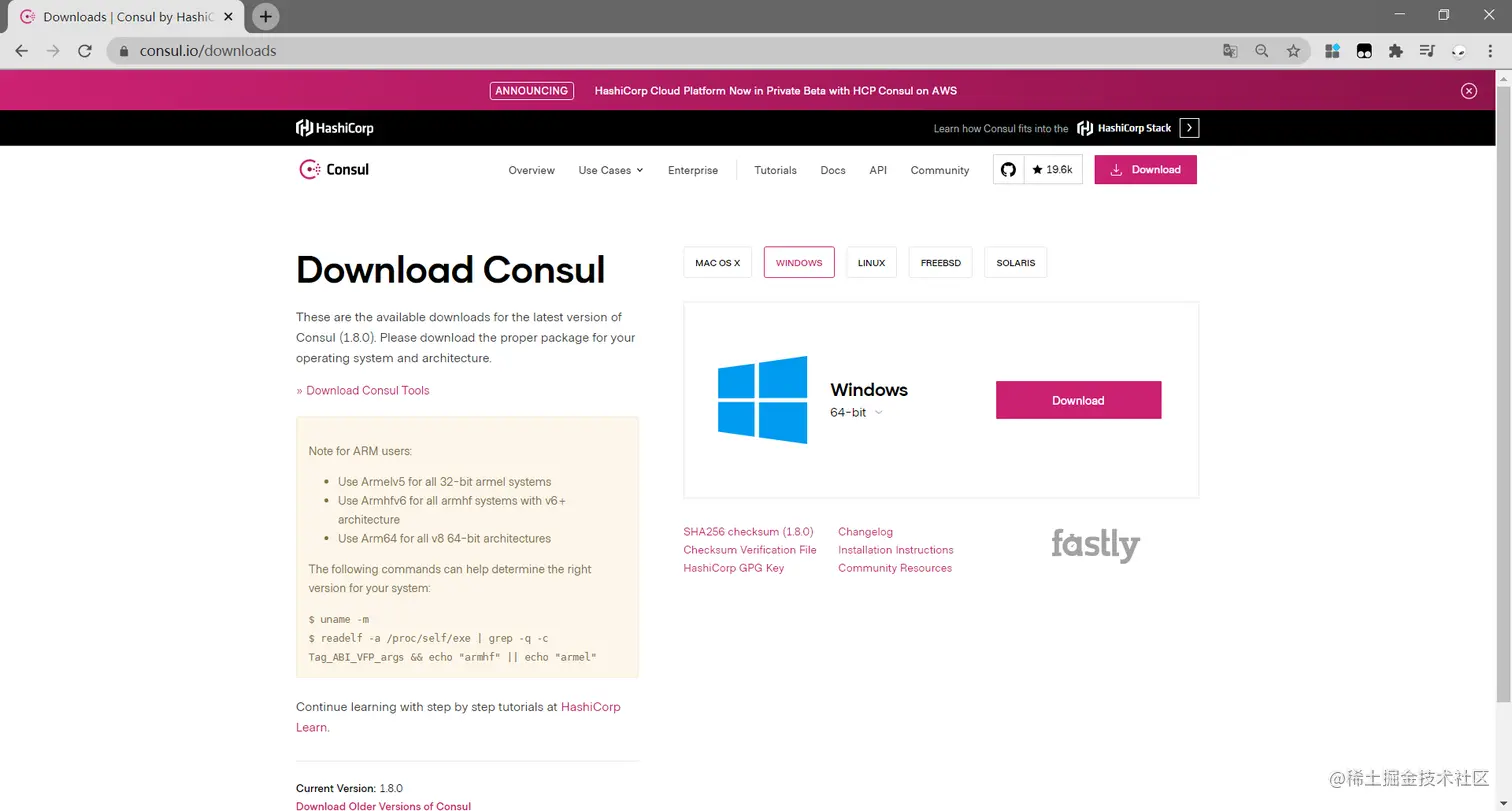Go to the Tutorials nav item

click(775, 171)
